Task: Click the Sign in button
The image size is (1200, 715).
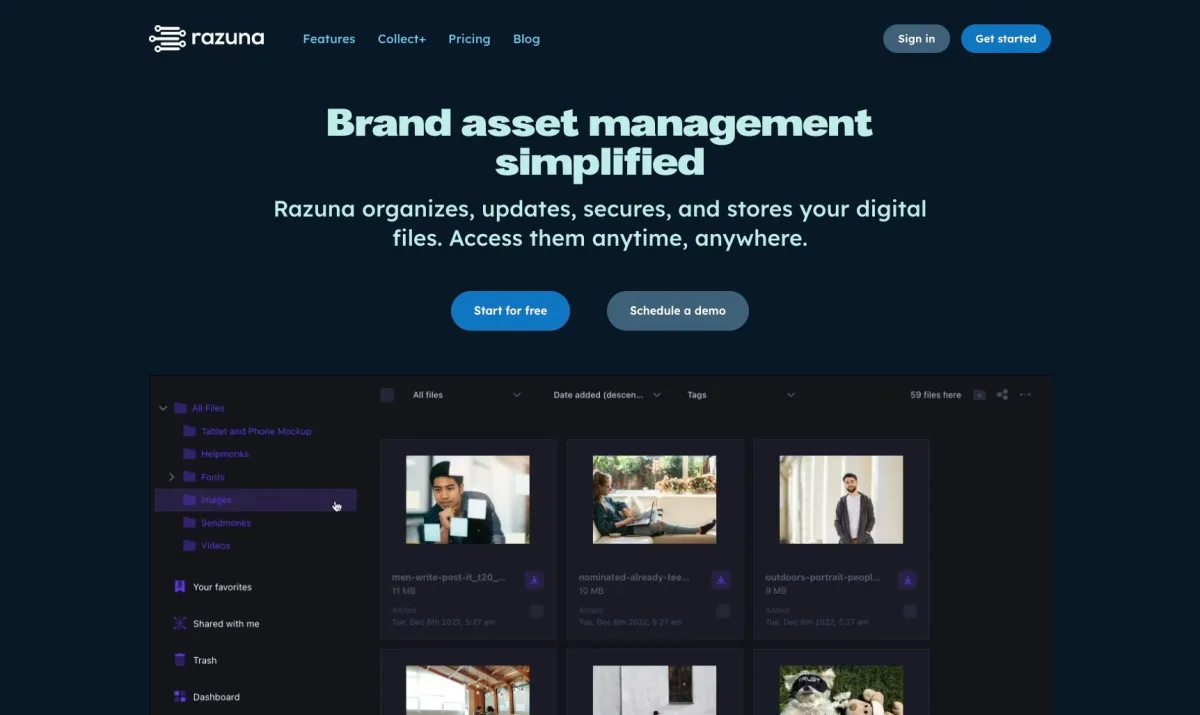Action: 916,39
